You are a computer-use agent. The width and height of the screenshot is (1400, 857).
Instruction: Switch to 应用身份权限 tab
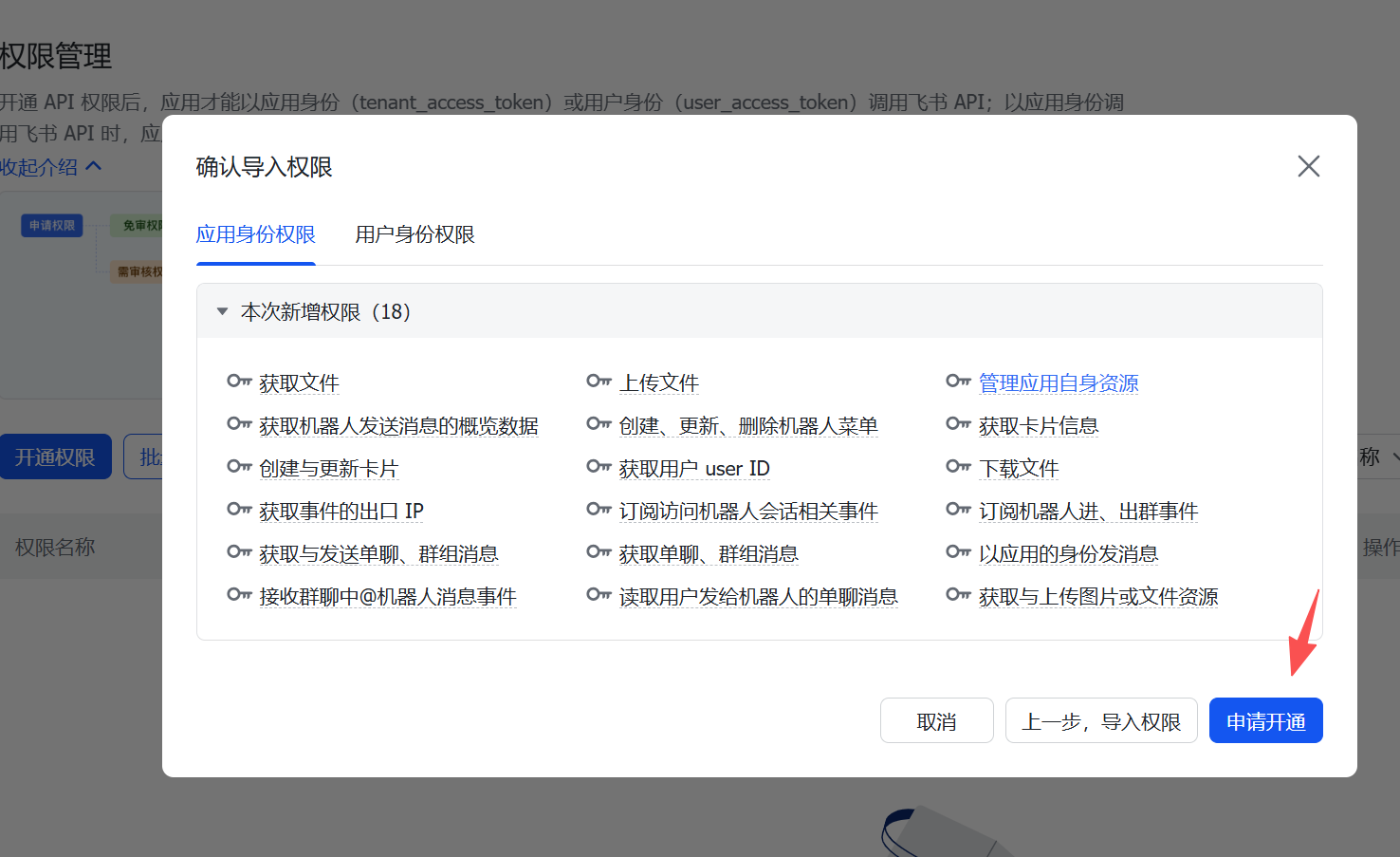pos(256,234)
